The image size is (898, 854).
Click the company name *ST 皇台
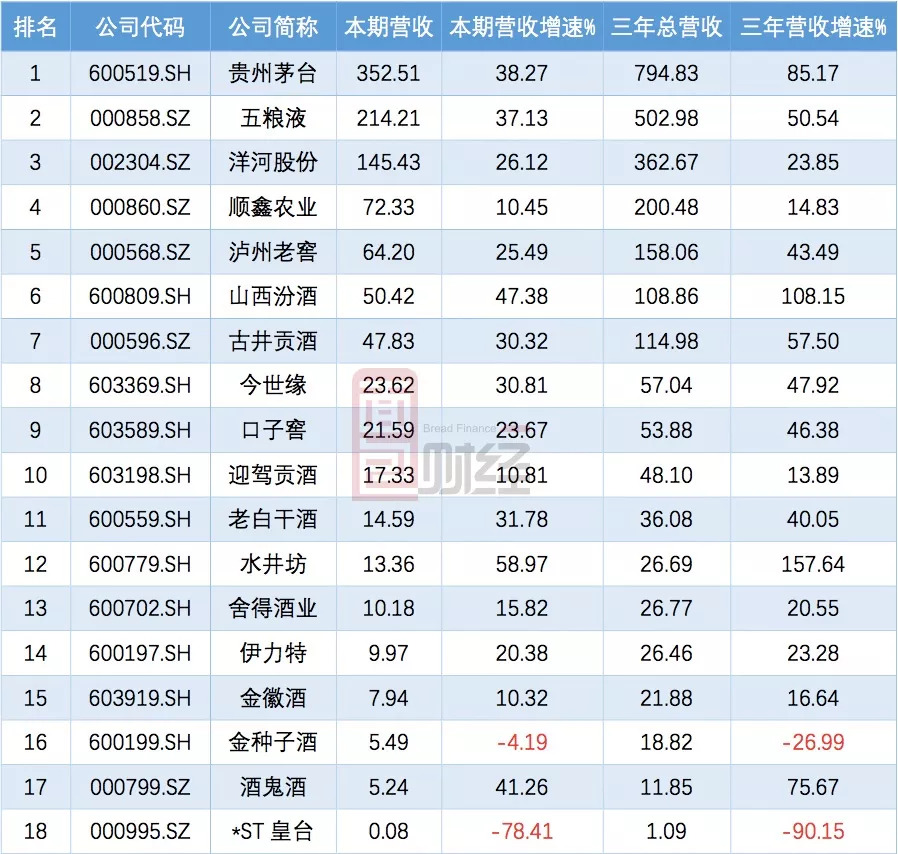[273, 831]
